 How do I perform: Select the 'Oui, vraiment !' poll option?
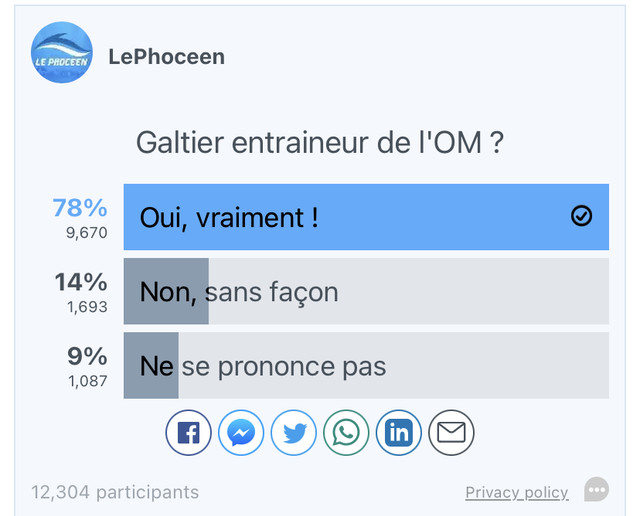tap(366, 217)
